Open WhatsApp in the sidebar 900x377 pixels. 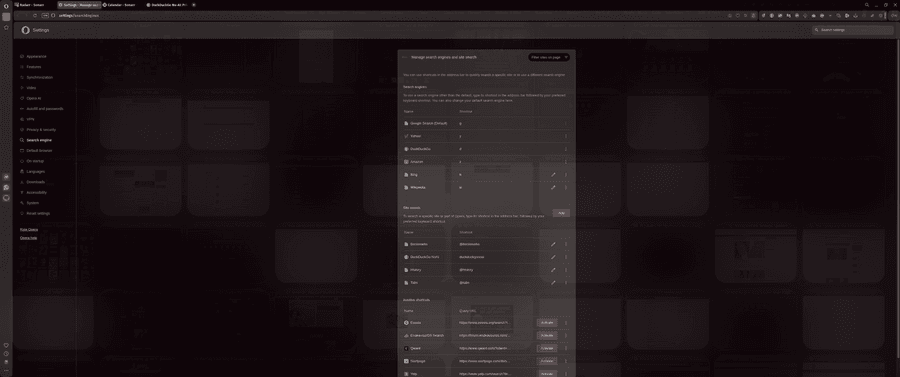tap(6, 188)
